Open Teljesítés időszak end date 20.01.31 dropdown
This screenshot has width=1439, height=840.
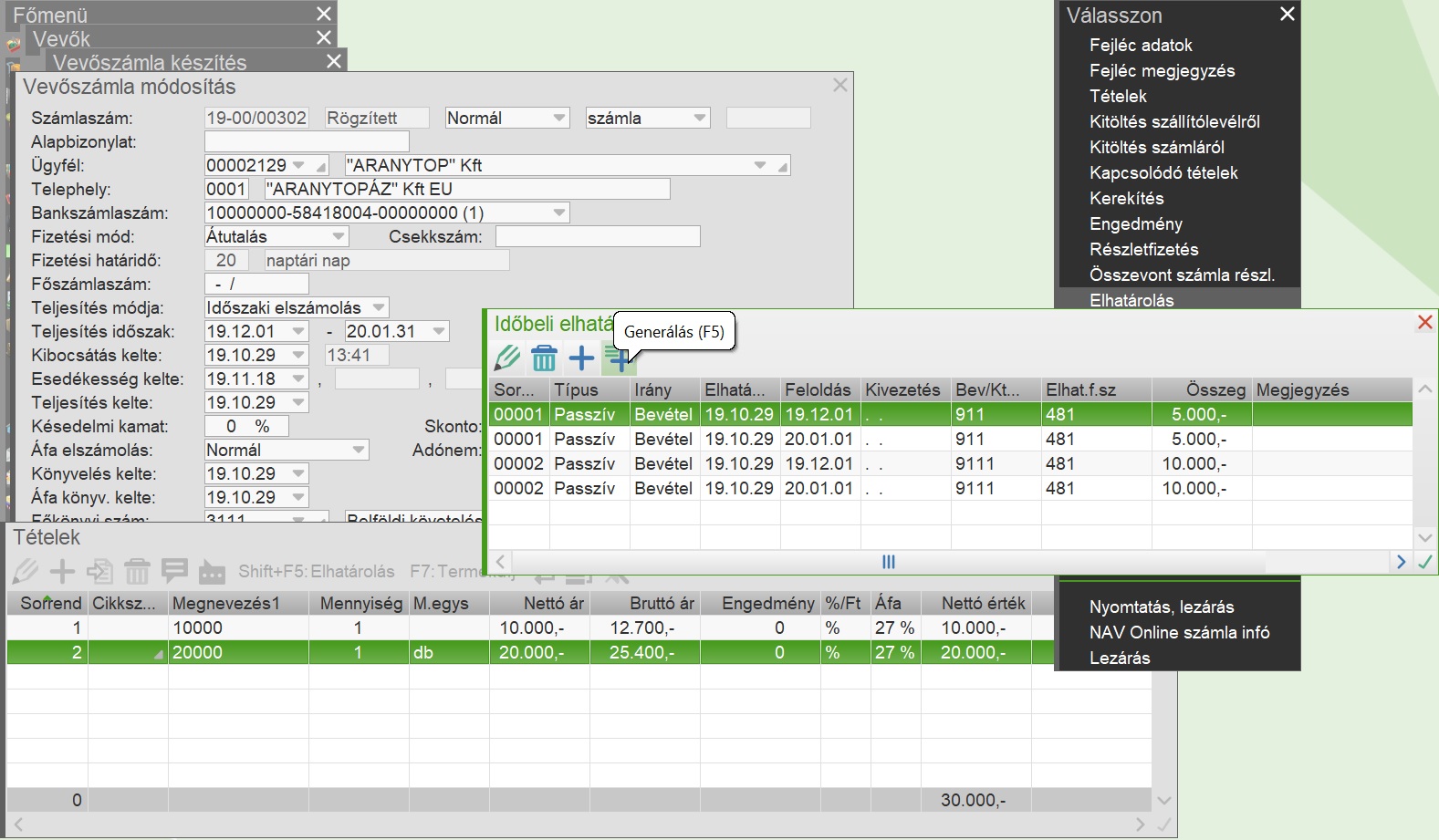tap(439, 331)
